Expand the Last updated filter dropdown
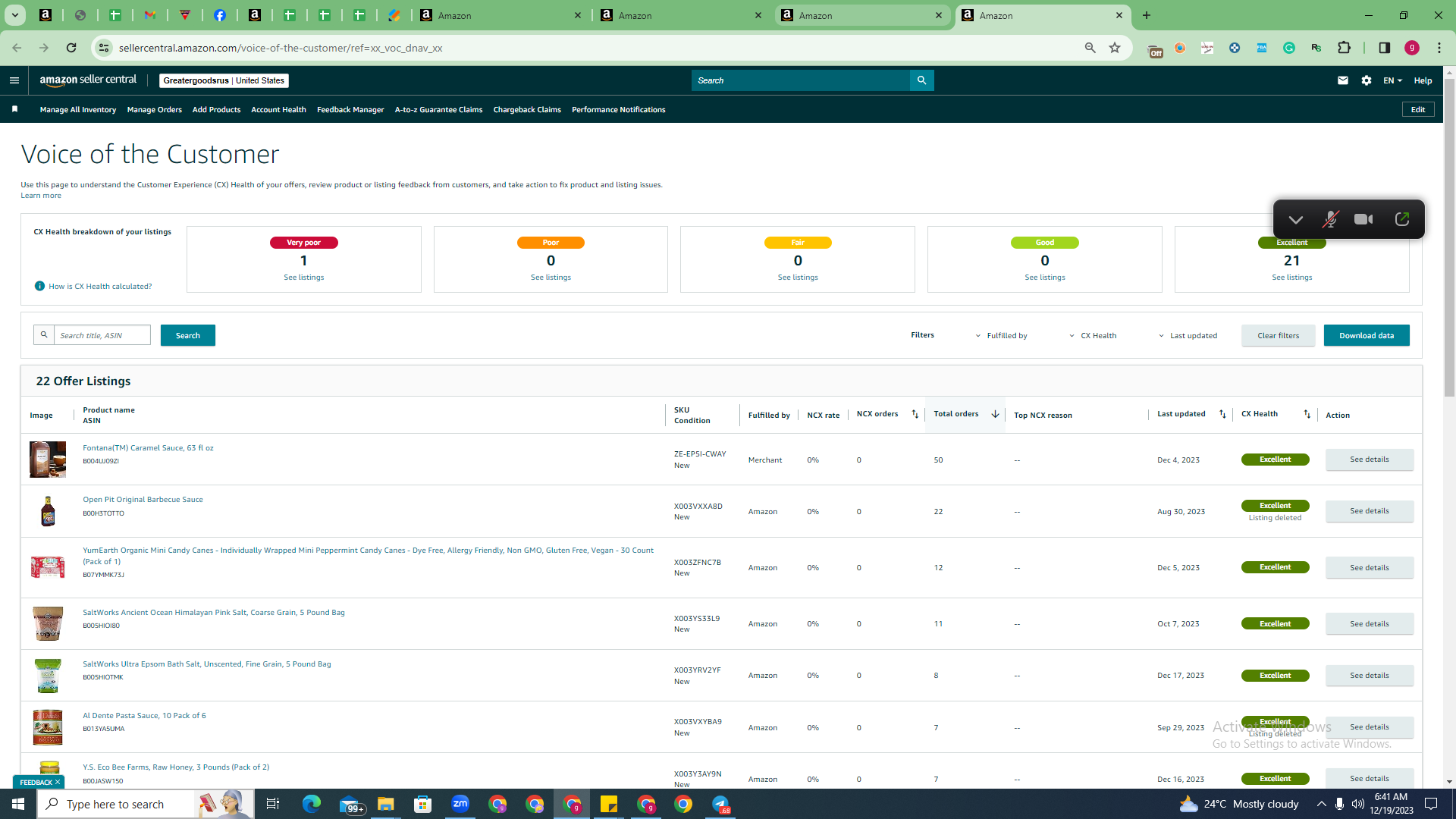This screenshot has height=819, width=1456. click(1188, 336)
